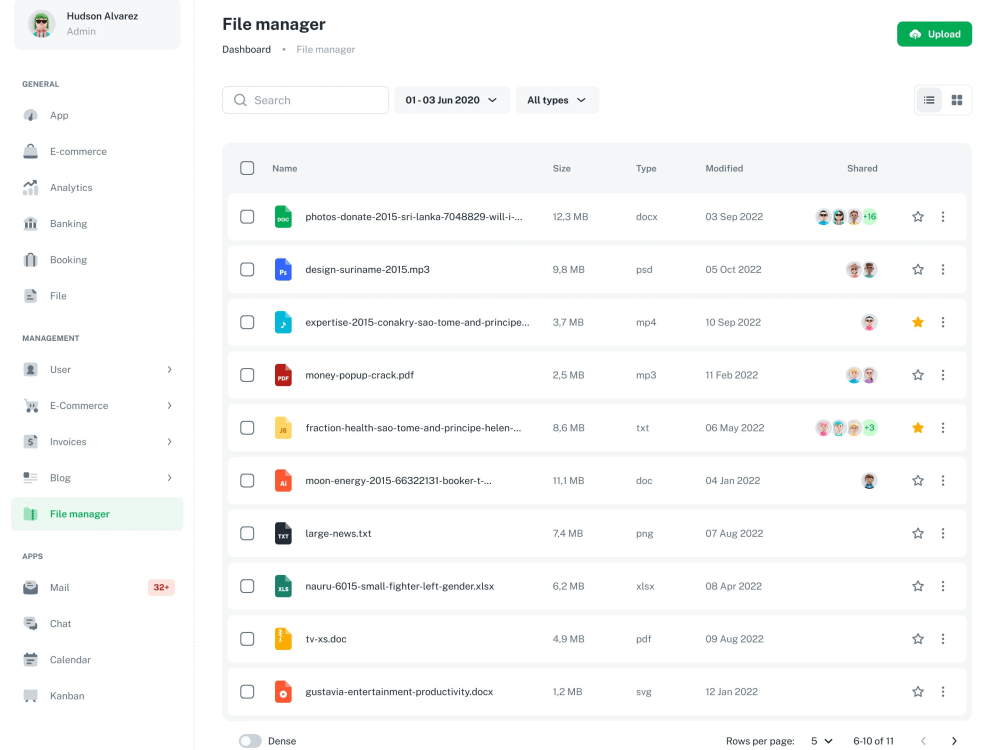Click the Search input field
This screenshot has height=750, width=1000.
(x=305, y=100)
